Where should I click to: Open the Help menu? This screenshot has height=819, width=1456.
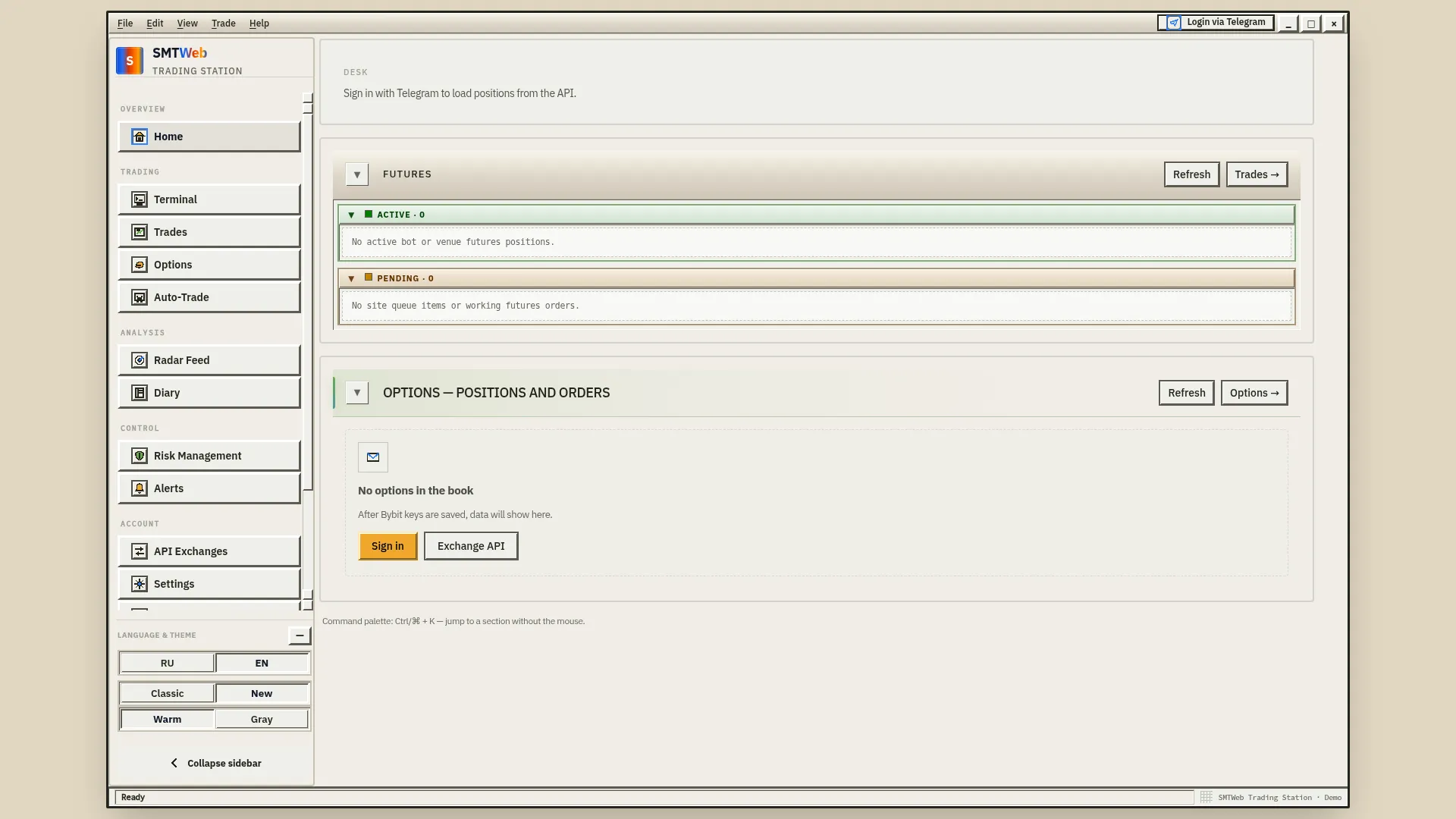coord(259,24)
